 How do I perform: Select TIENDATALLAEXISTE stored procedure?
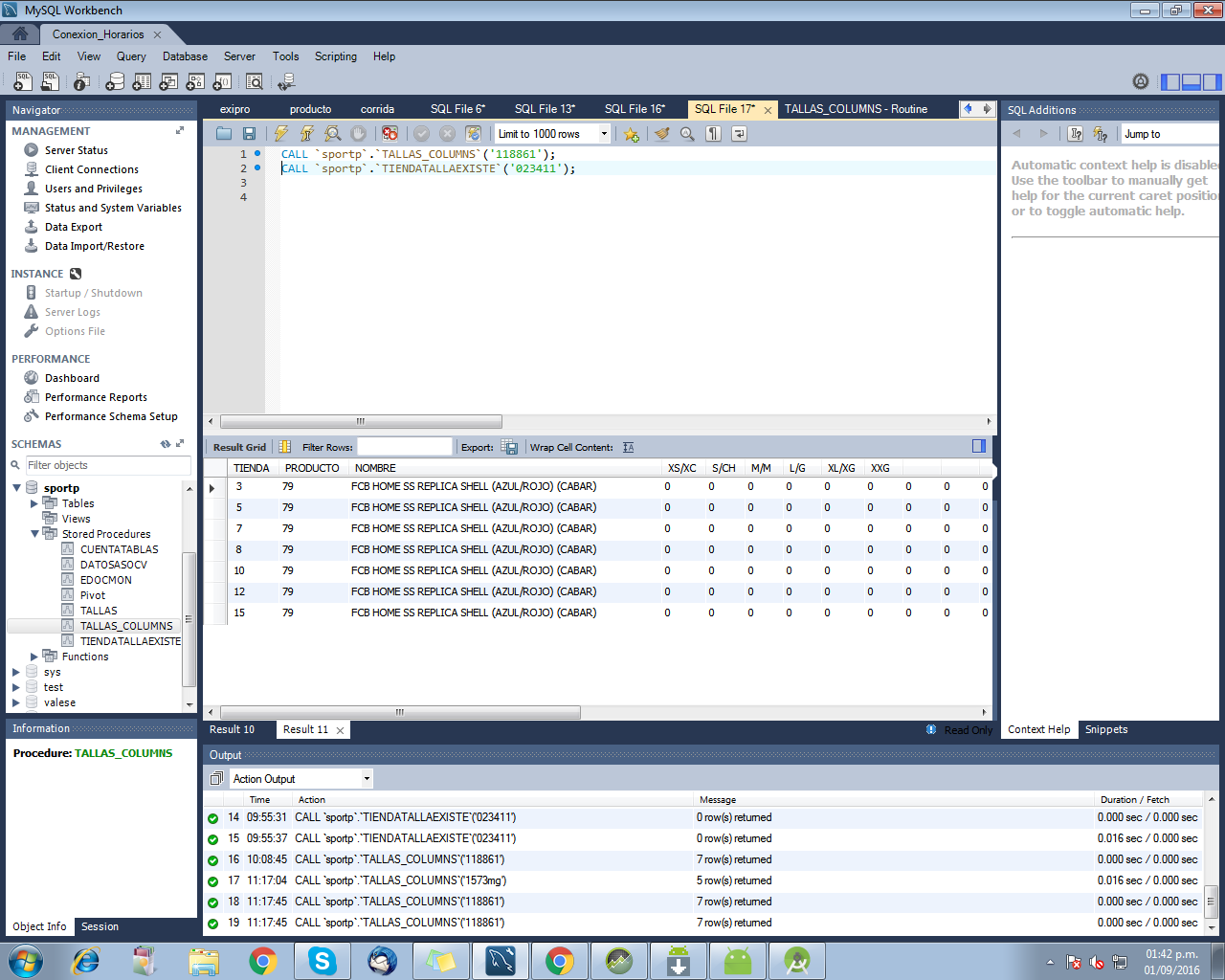coord(130,641)
